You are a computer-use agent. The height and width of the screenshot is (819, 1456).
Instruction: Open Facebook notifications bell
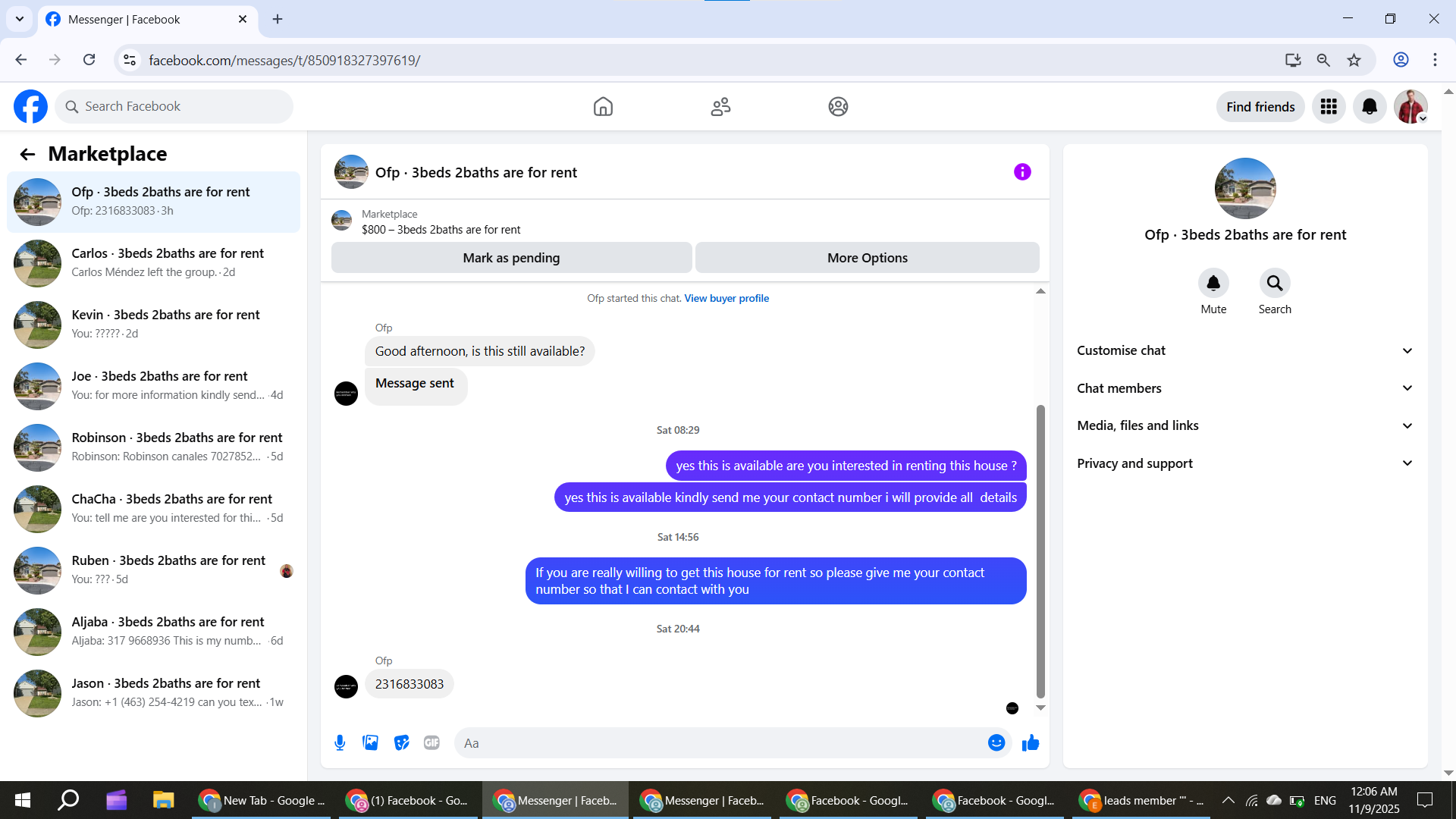[x=1370, y=107]
